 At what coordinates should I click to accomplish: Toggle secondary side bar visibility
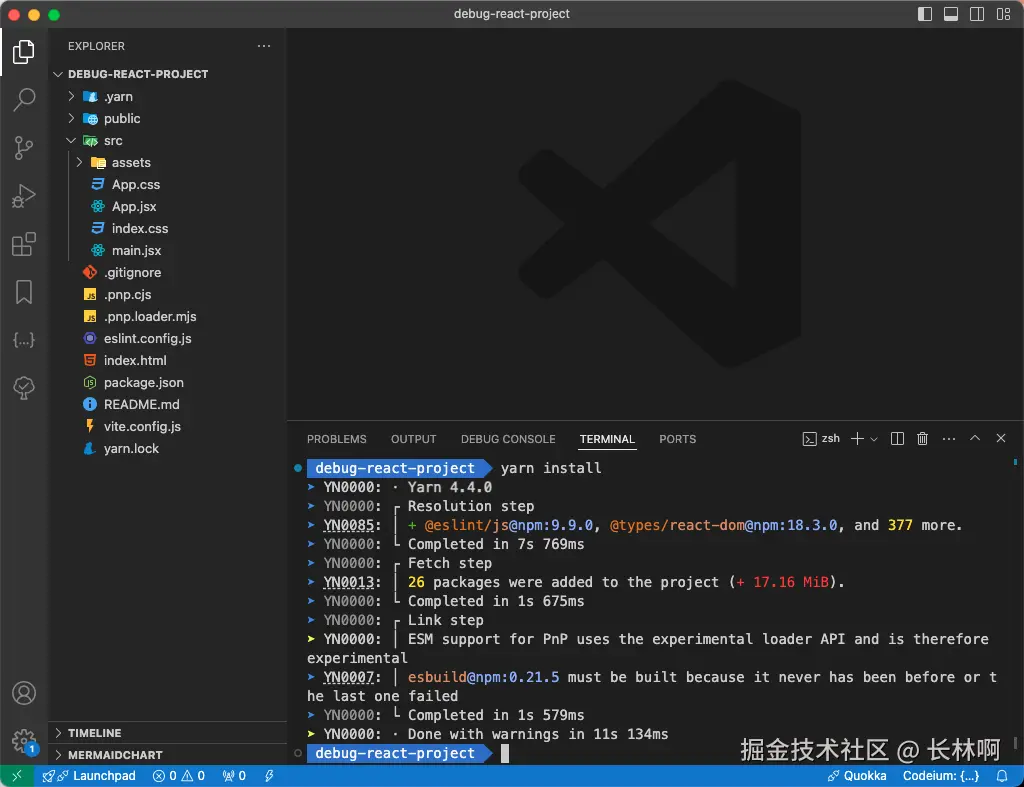click(x=977, y=14)
